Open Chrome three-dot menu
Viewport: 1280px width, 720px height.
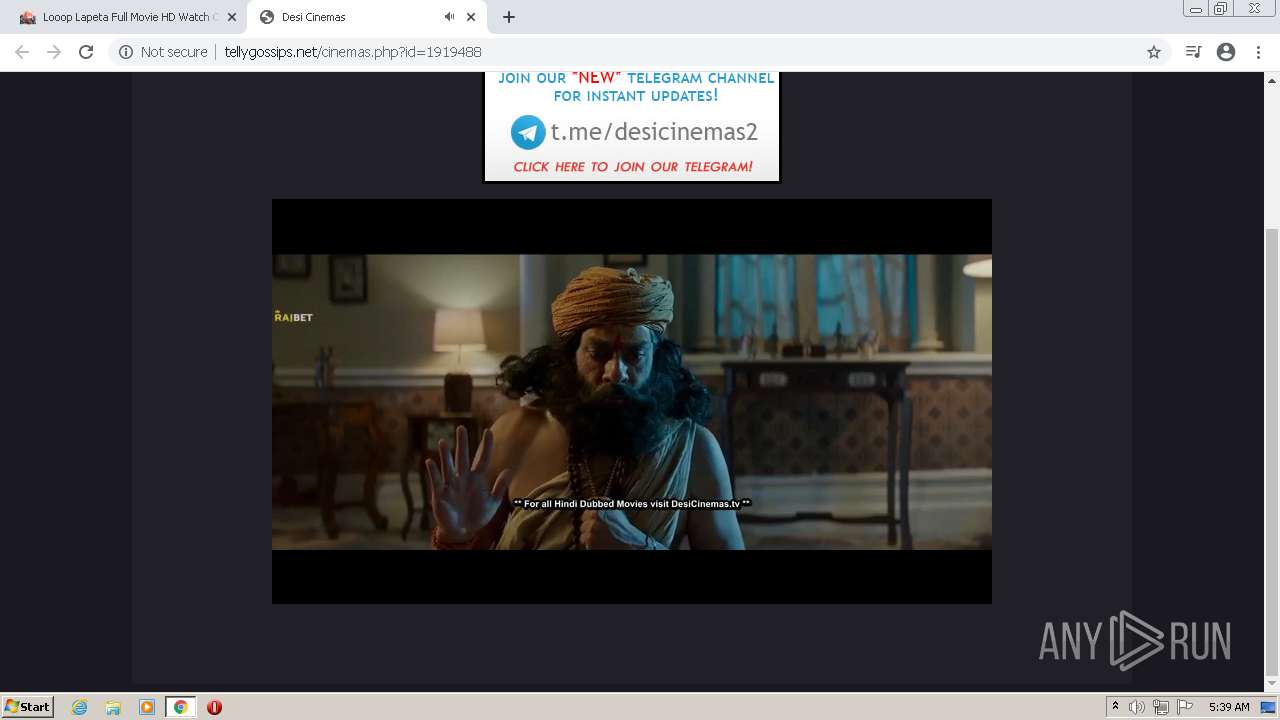(1259, 52)
